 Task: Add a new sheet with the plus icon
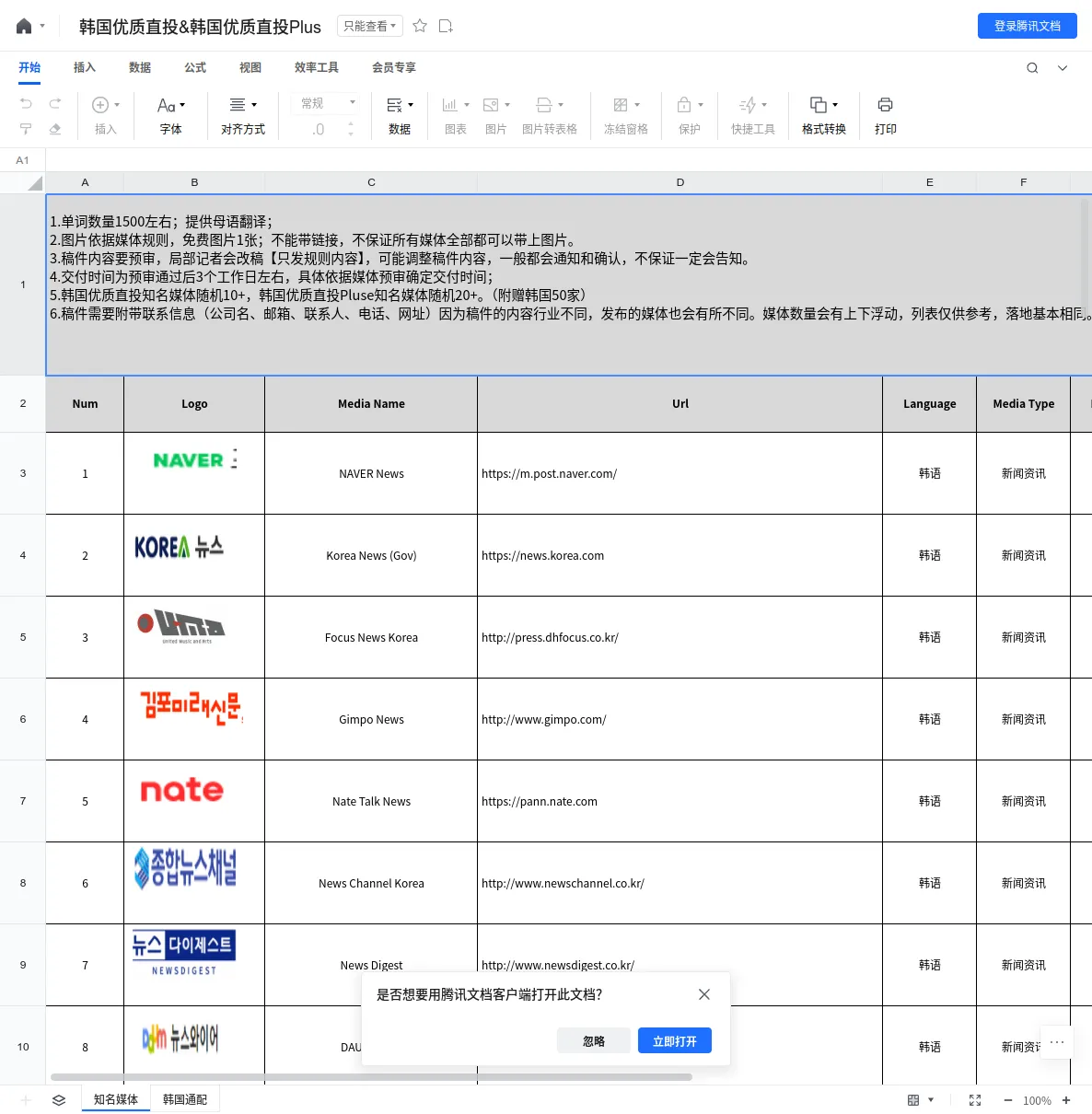(x=26, y=1100)
